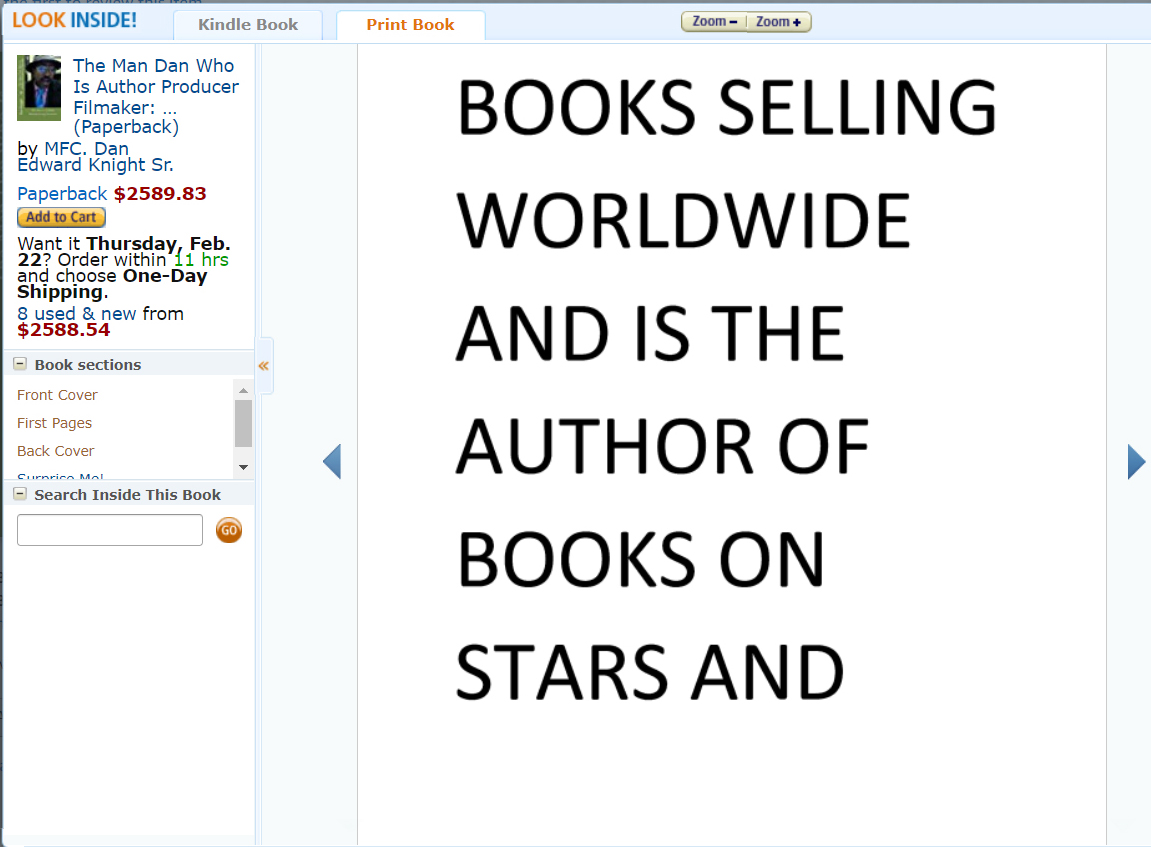The width and height of the screenshot is (1151, 847).
Task: Collapse the sidebar with the double-chevron handle
Action: point(264,366)
